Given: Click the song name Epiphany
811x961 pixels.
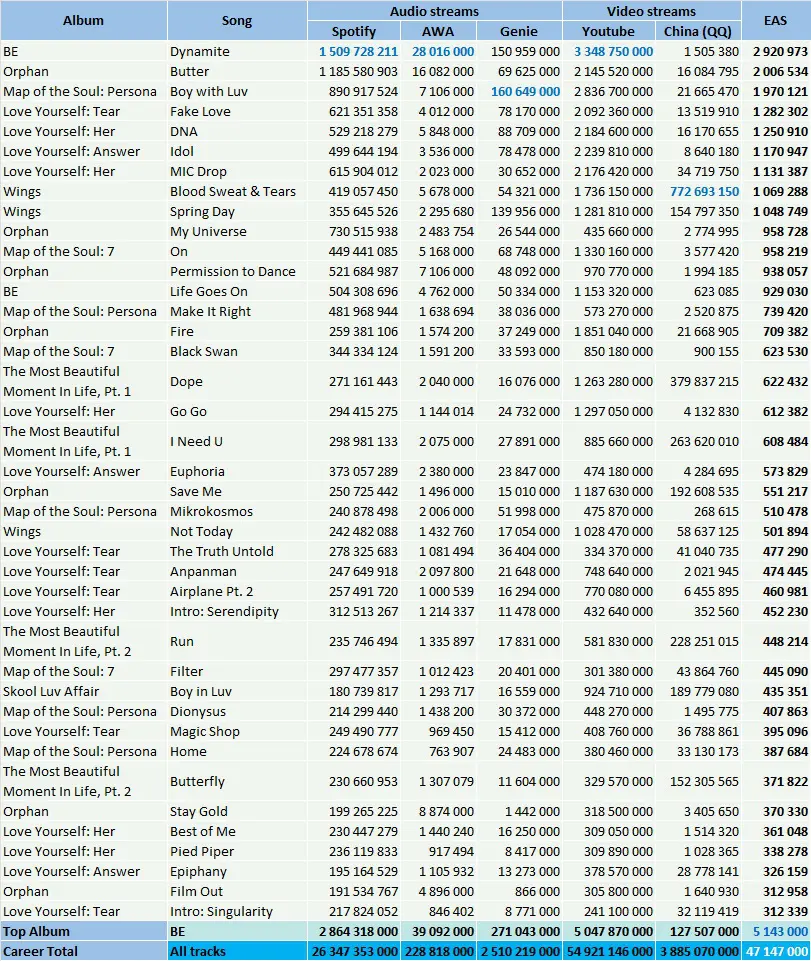Looking at the screenshot, I should 199,872.
